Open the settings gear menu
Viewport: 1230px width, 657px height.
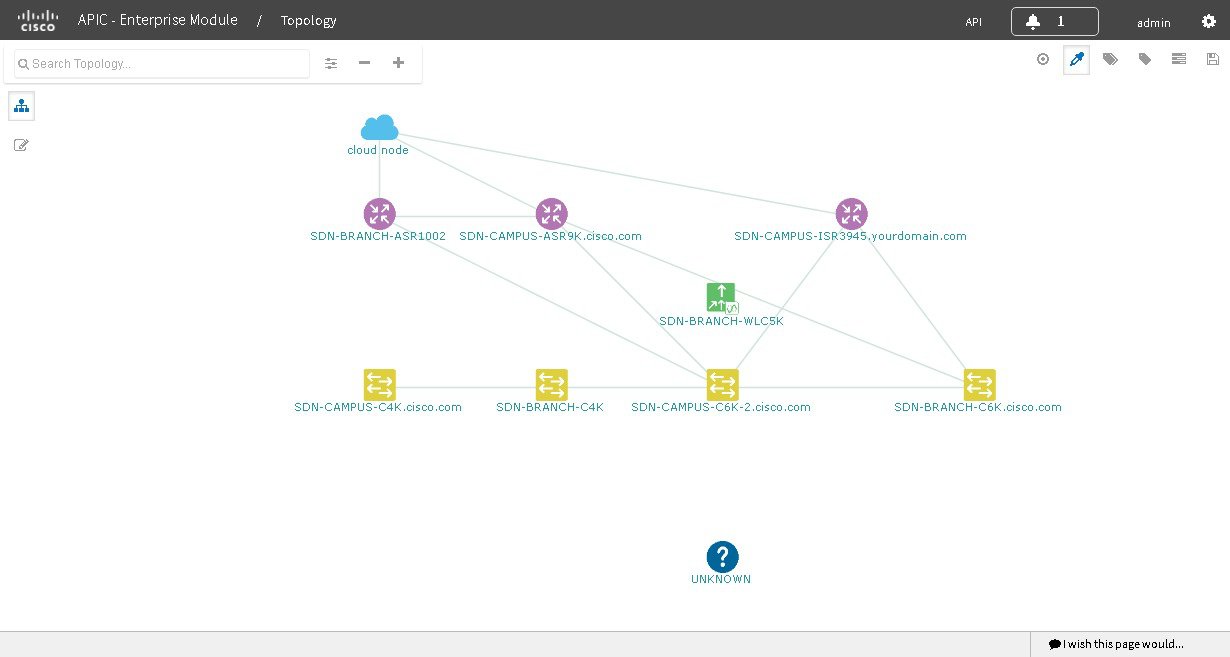click(x=1208, y=21)
